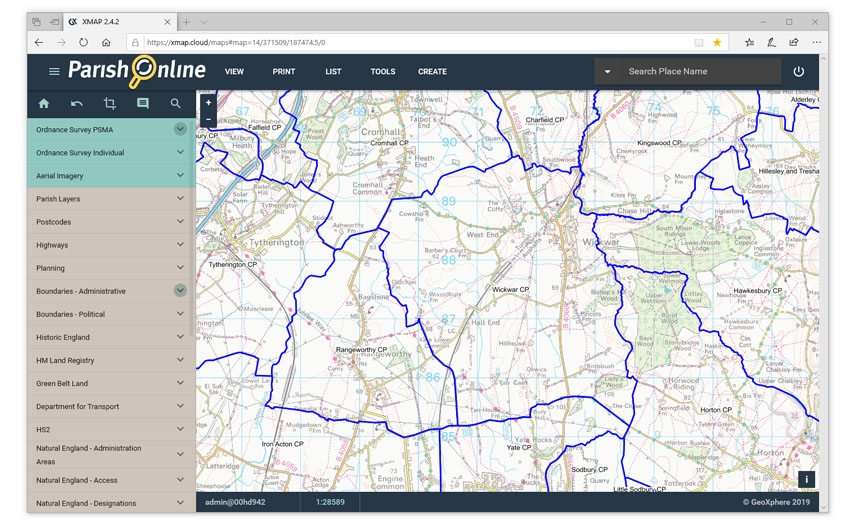Zoom in with the map plus button
Viewport: 850px width, 528px height.
(x=208, y=102)
